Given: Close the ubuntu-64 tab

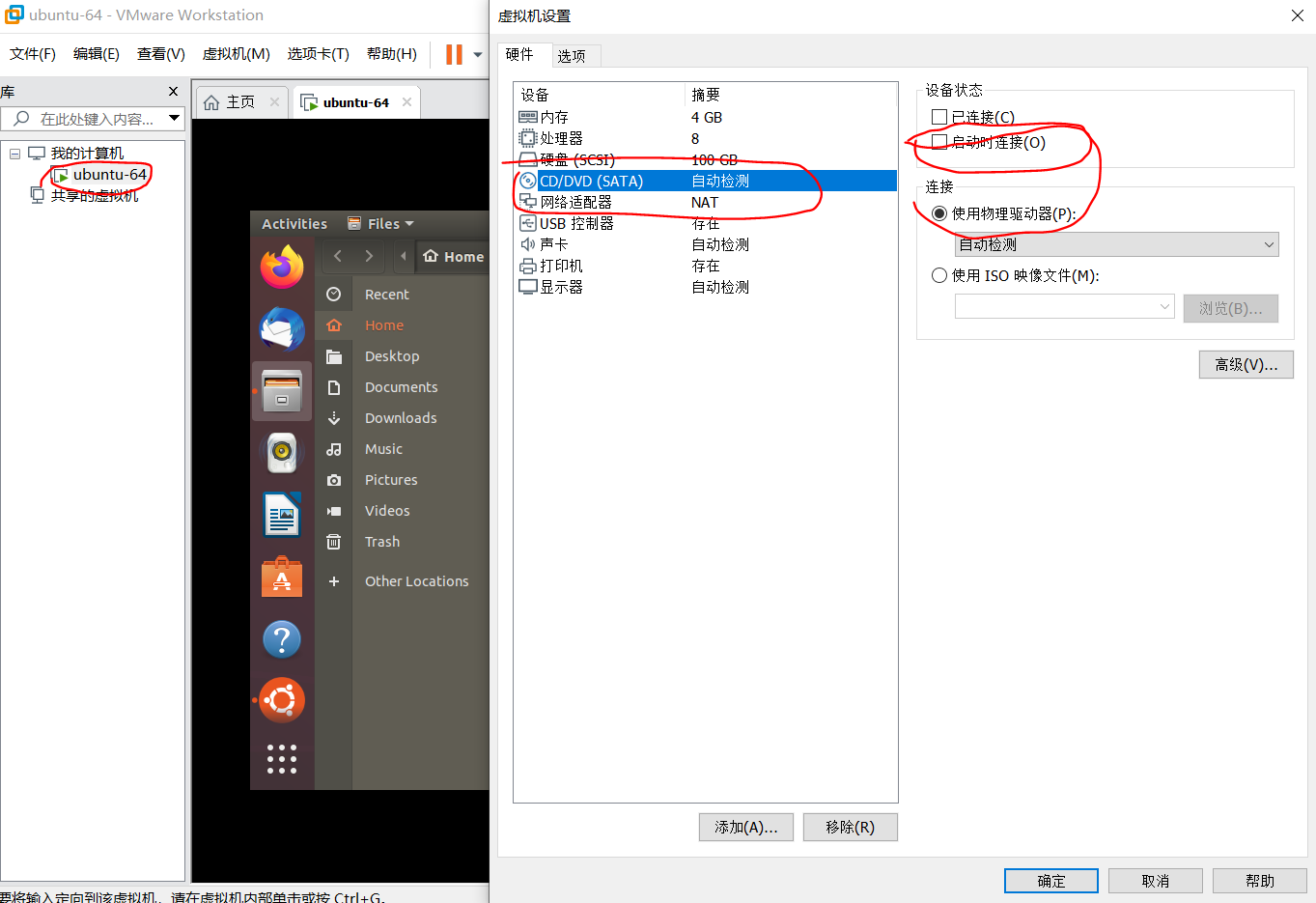Looking at the screenshot, I should [406, 101].
